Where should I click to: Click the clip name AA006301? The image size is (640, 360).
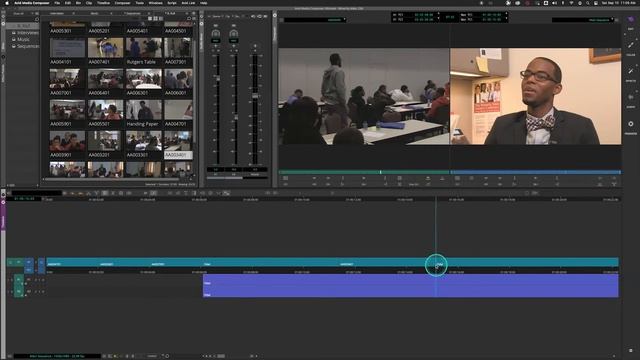point(138,93)
